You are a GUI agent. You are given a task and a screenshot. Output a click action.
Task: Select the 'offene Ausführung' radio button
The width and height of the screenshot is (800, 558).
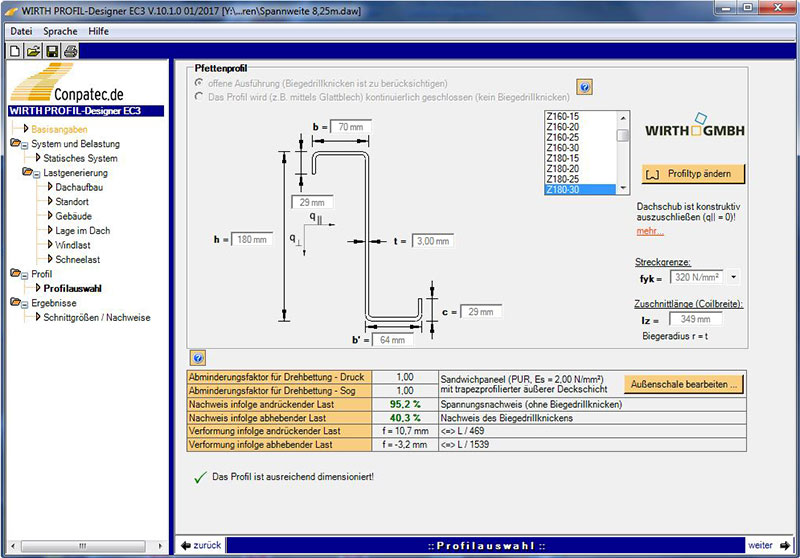pyautogui.click(x=200, y=83)
